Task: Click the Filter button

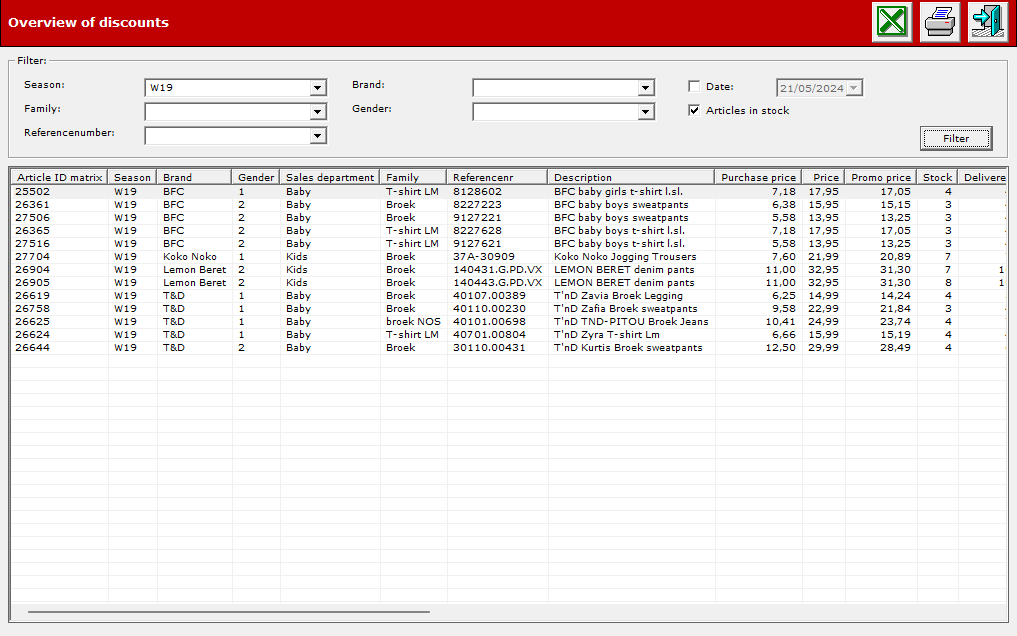Action: coord(956,138)
